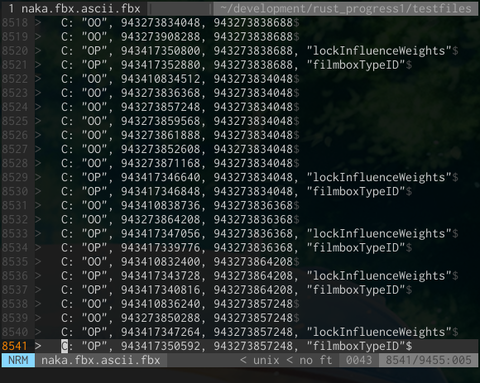This screenshot has height=383, width=480.
Task: Click "filmboxTypeID" on line 8541
Action: (356, 346)
